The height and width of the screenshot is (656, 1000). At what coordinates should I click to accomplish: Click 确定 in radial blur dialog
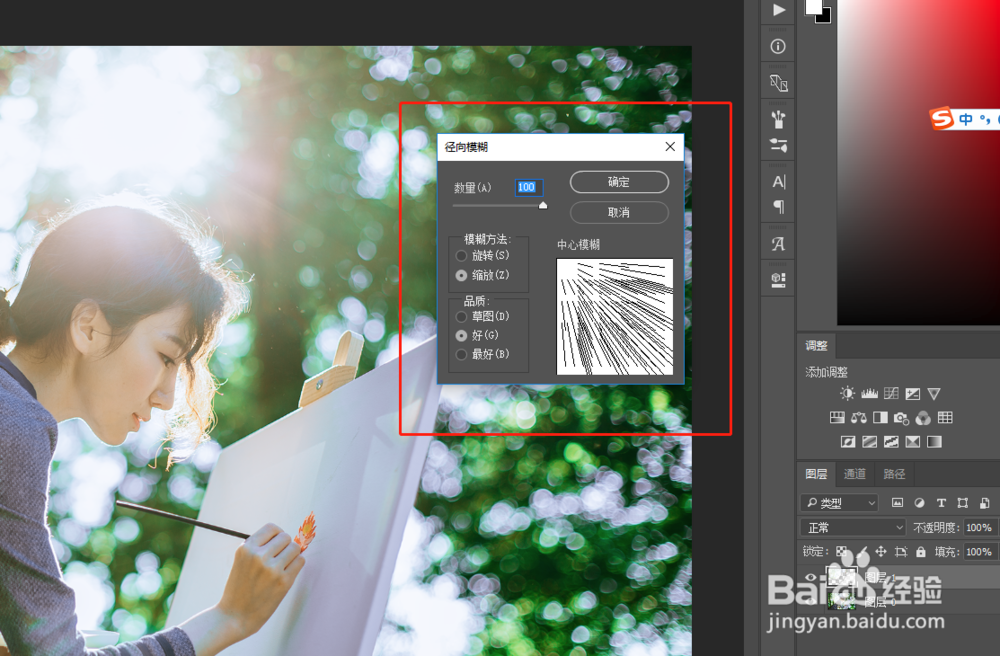click(x=619, y=182)
